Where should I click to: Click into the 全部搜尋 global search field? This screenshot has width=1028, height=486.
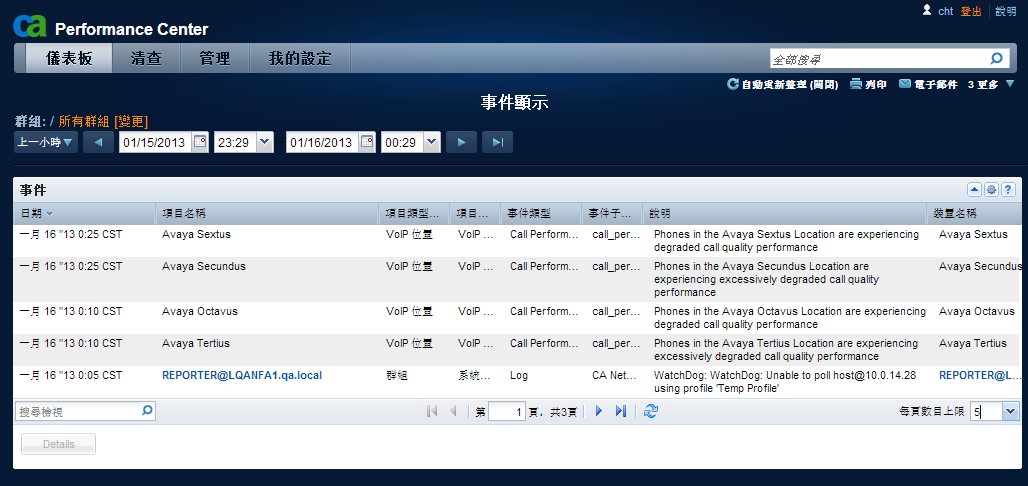(879, 59)
